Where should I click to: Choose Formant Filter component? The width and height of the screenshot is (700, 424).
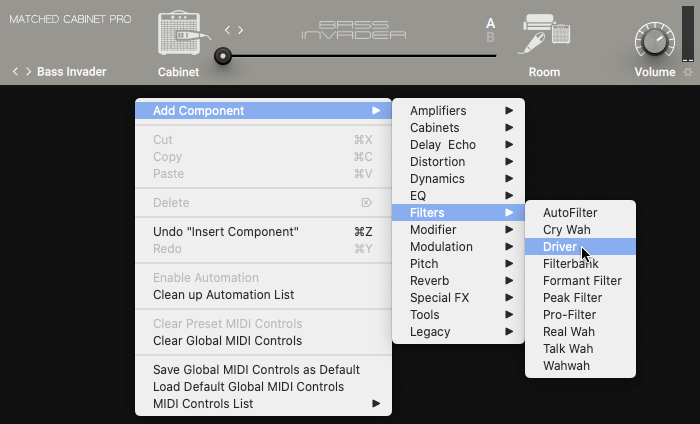point(580,280)
